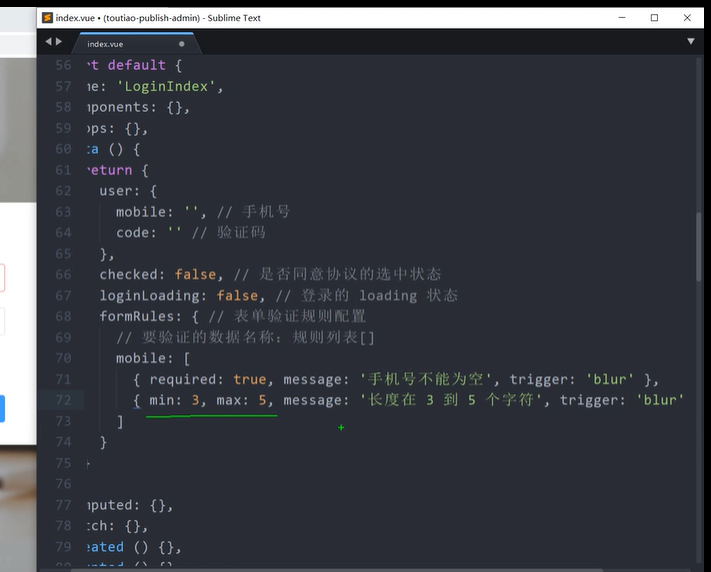
Task: Click the number 5 after max
Action: [x=262, y=400]
